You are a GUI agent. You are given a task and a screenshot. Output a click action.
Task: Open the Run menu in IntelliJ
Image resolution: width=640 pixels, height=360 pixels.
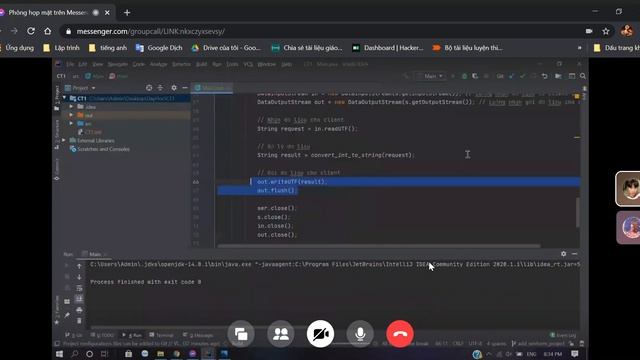pyautogui.click(x=217, y=64)
